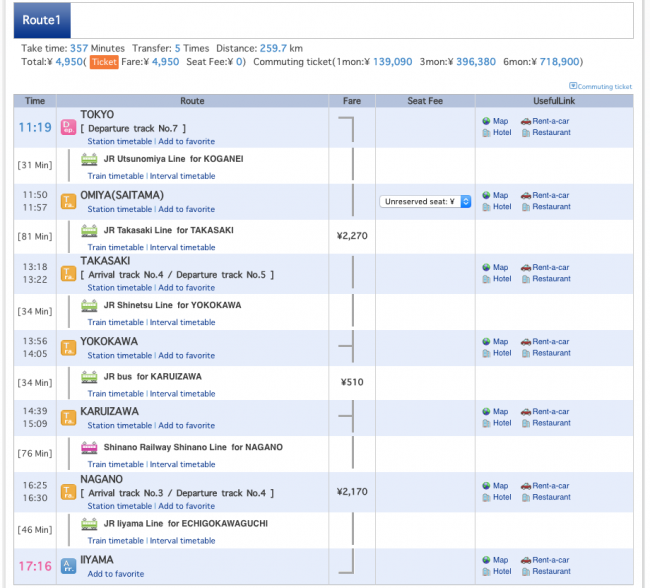Click the 3mon price ¥396,380
Screen dimensions: 650x588
(x=476, y=62)
